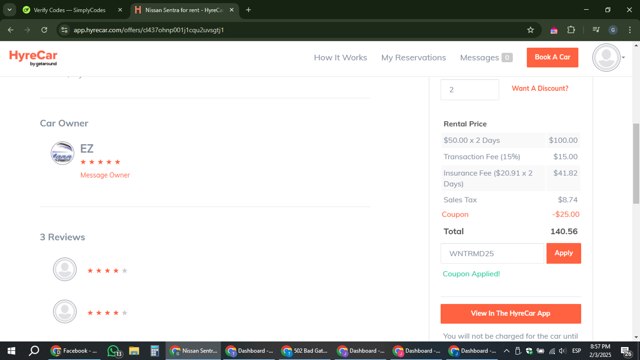Screen dimensions: 640x360
Task: Show hidden system tray icons
Action: click(507, 351)
